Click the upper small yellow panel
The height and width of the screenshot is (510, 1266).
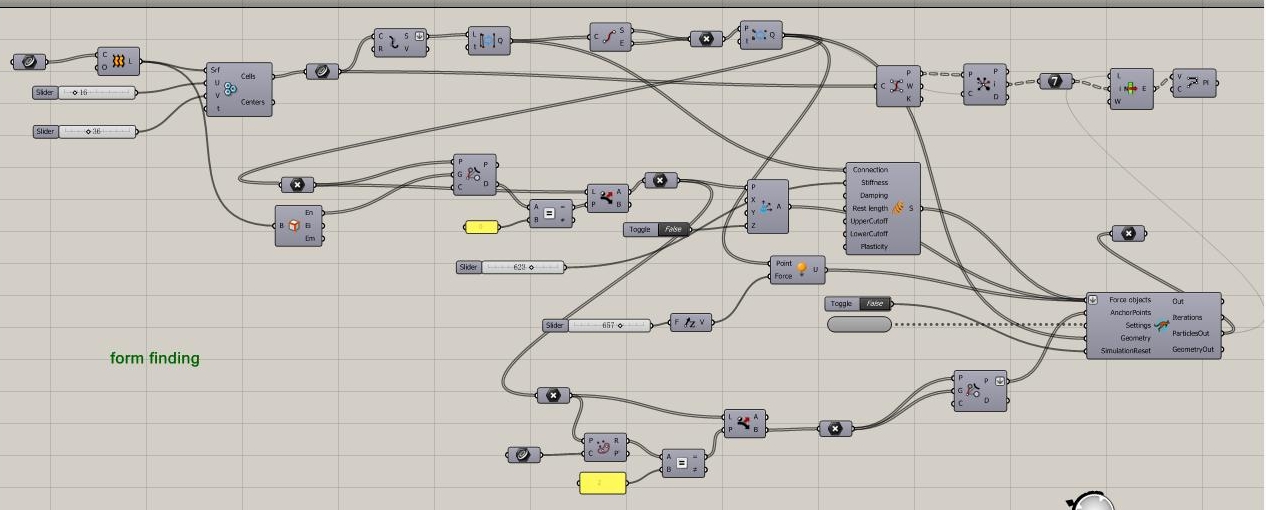pos(482,227)
